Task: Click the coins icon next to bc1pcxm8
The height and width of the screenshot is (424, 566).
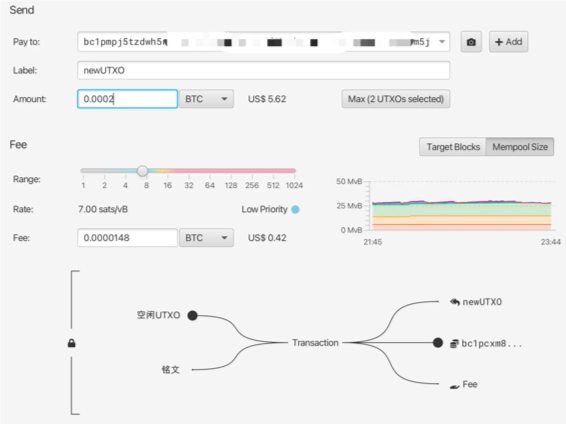Action: coord(454,344)
